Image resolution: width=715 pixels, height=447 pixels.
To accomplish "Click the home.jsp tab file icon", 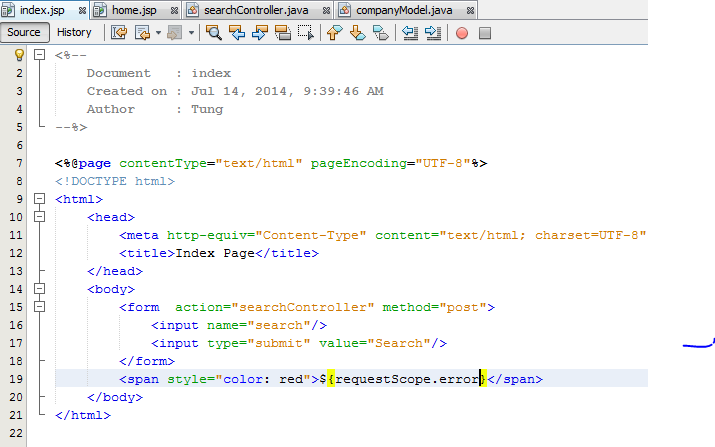I will click(100, 10).
